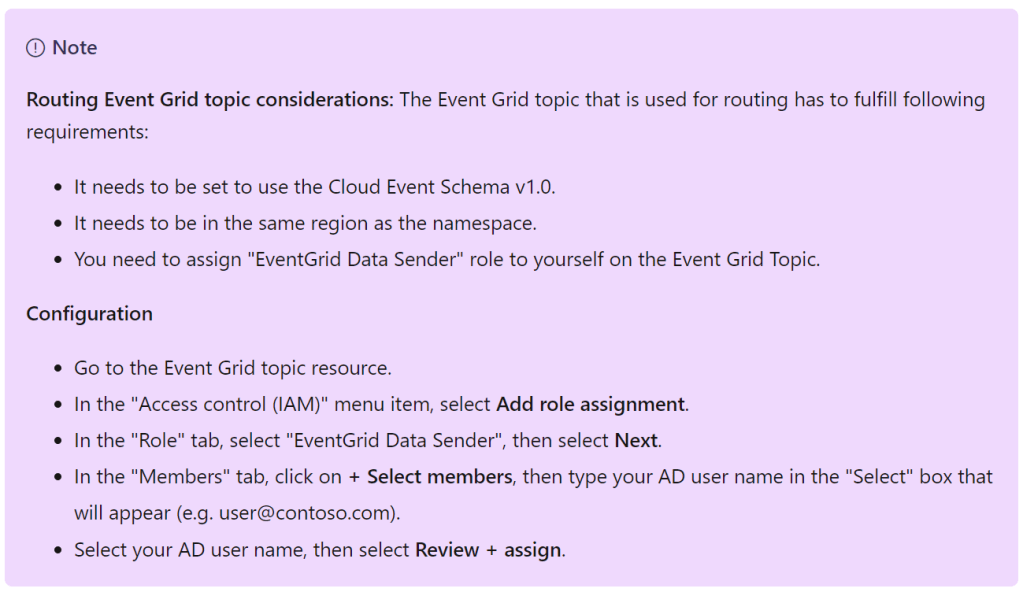Click the "Note" heading label
The width and height of the screenshot is (1023, 592).
click(75, 48)
